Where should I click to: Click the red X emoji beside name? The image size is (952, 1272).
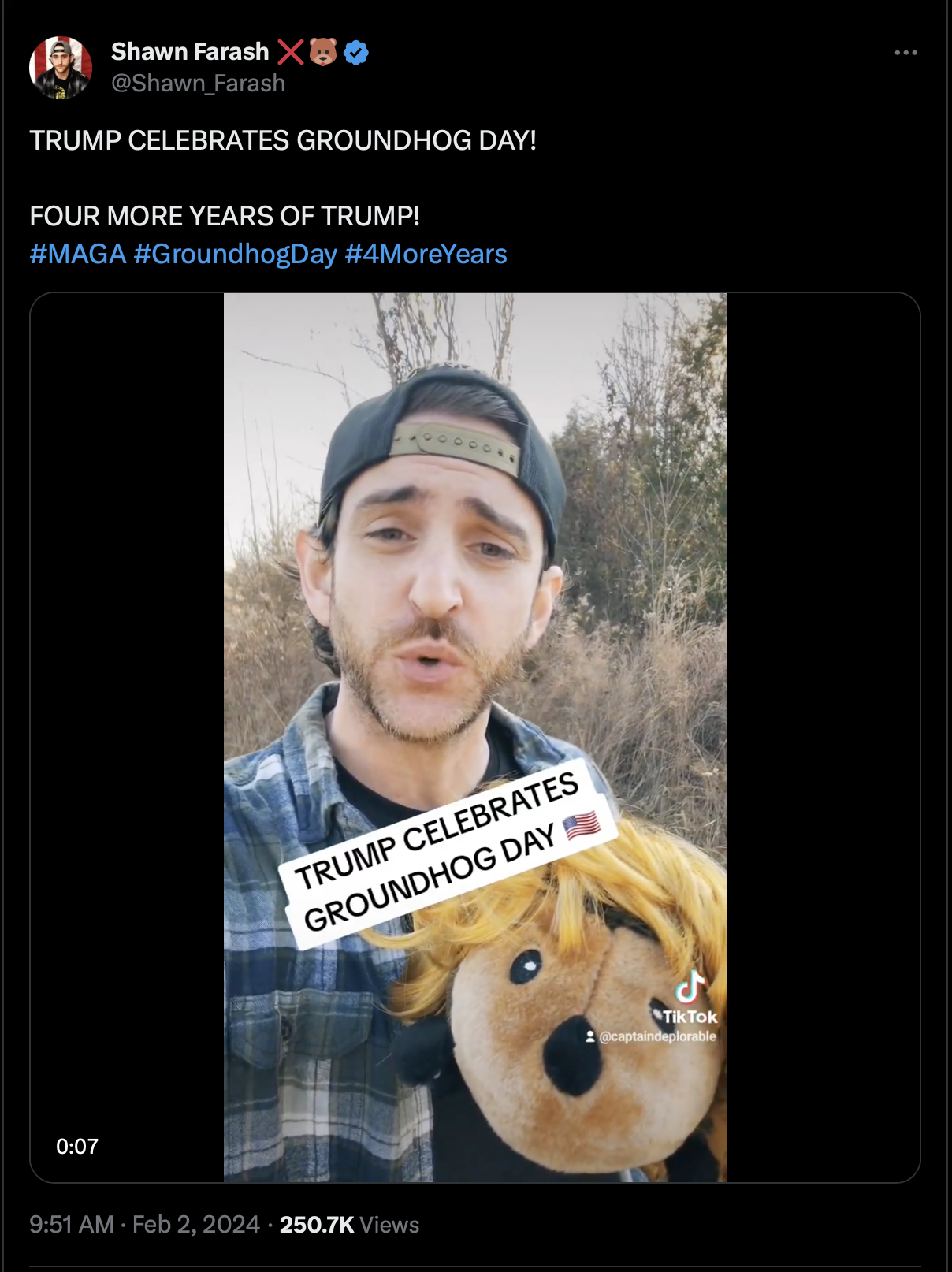(291, 52)
